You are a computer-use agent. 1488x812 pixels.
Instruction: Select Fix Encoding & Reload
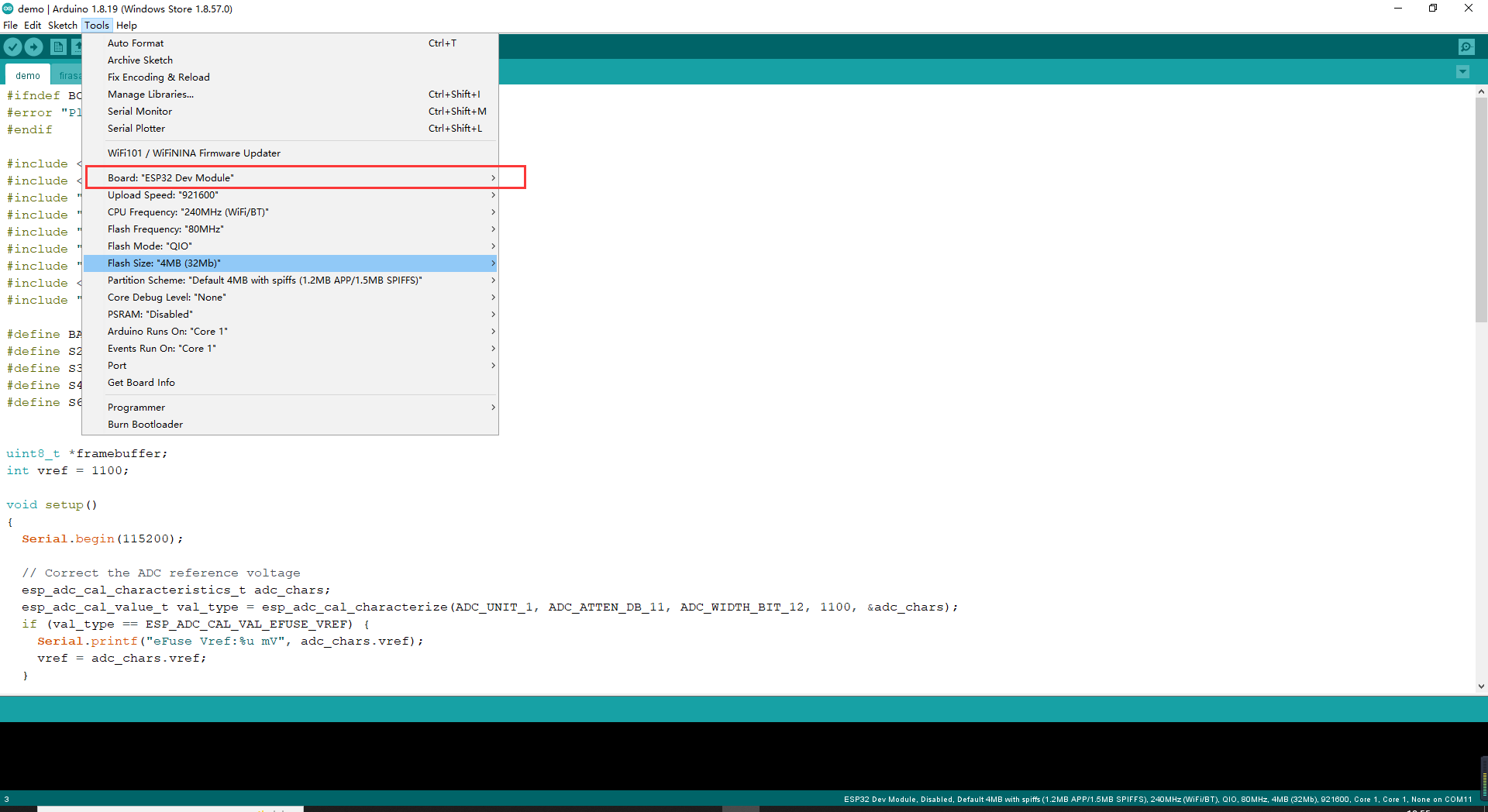(291, 77)
